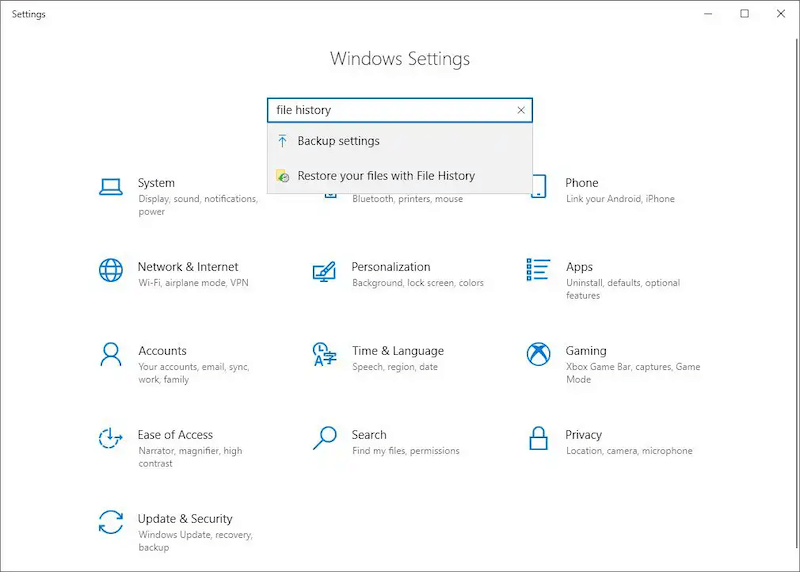This screenshot has width=800, height=572.
Task: Click 'Display, sound, notifications, power' text
Action: click(x=198, y=205)
